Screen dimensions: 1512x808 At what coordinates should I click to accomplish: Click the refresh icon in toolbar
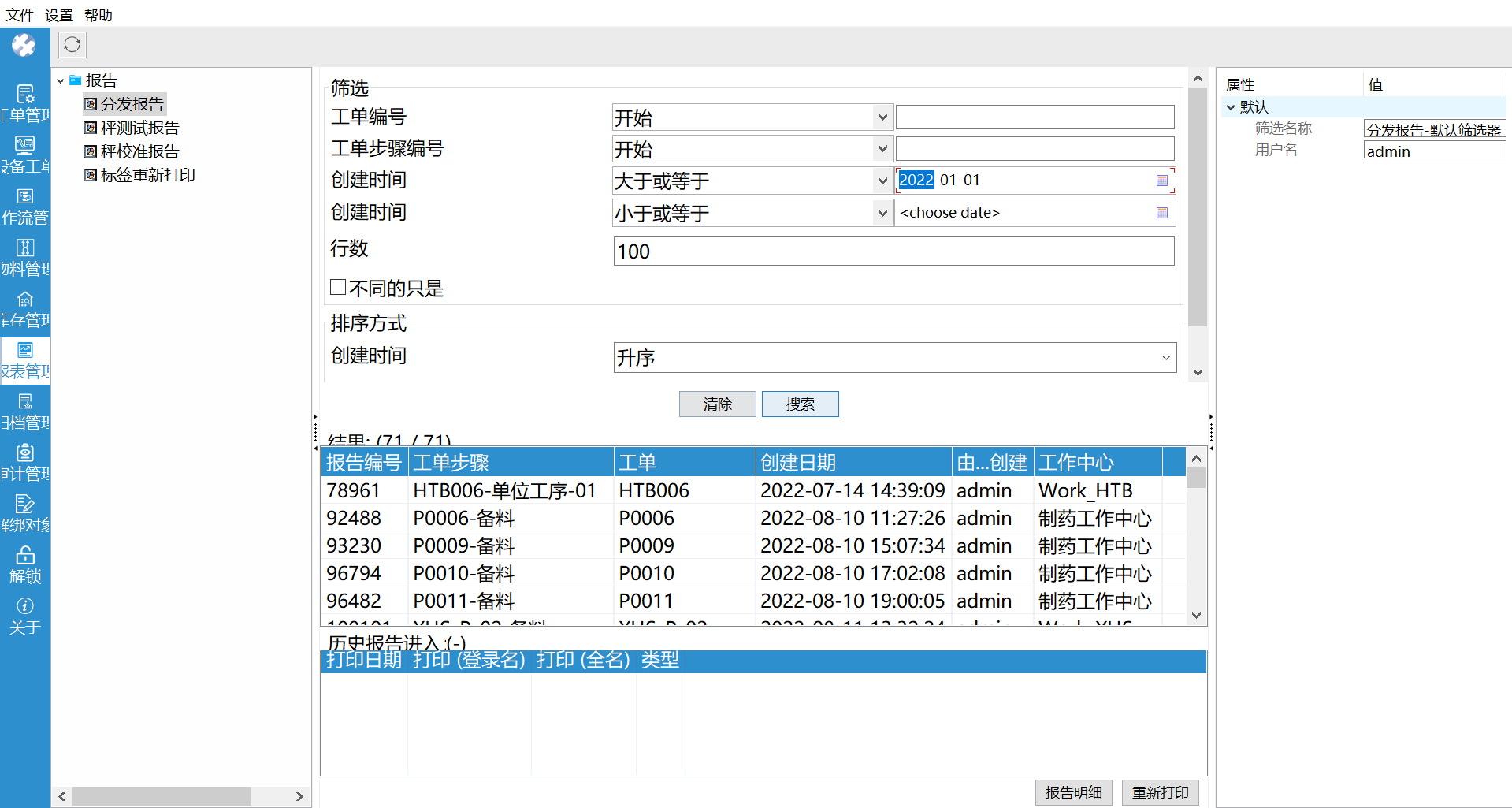click(x=72, y=45)
